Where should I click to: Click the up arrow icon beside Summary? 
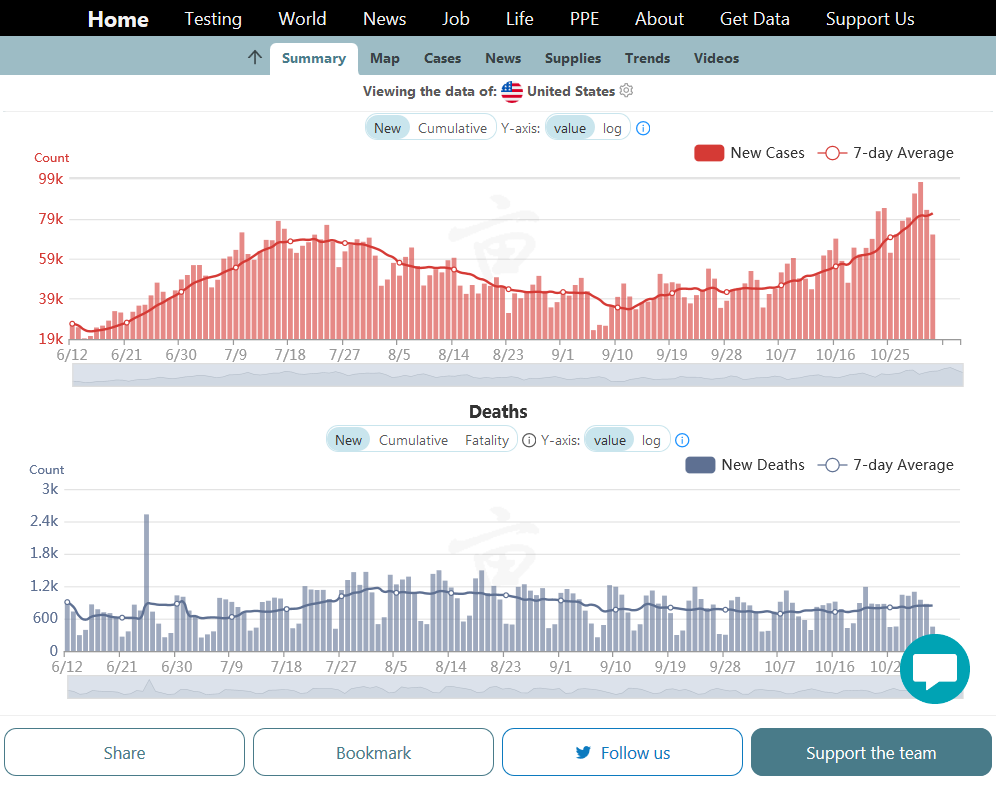[x=255, y=58]
